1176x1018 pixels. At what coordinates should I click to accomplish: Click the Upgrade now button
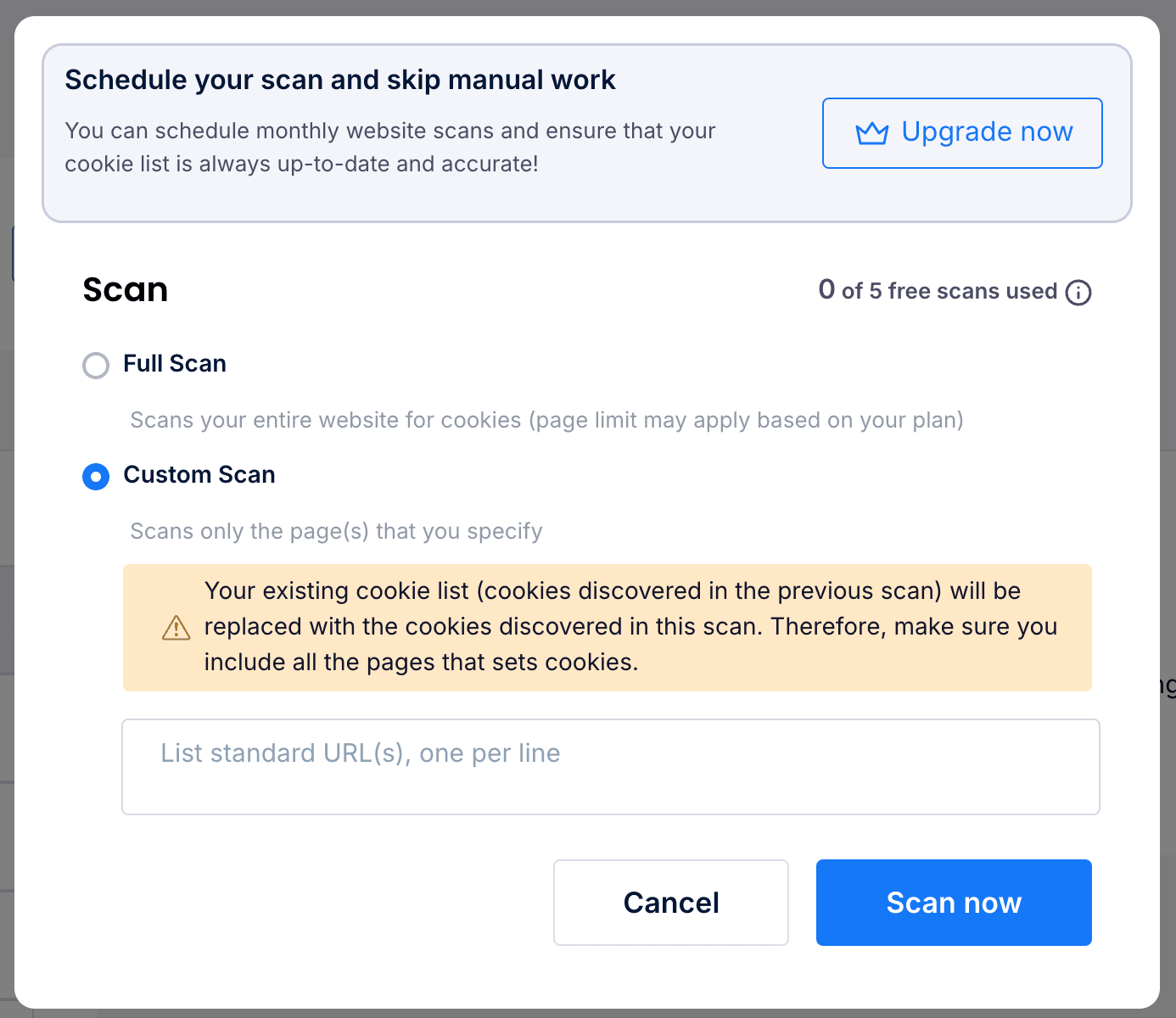pyautogui.click(x=962, y=133)
